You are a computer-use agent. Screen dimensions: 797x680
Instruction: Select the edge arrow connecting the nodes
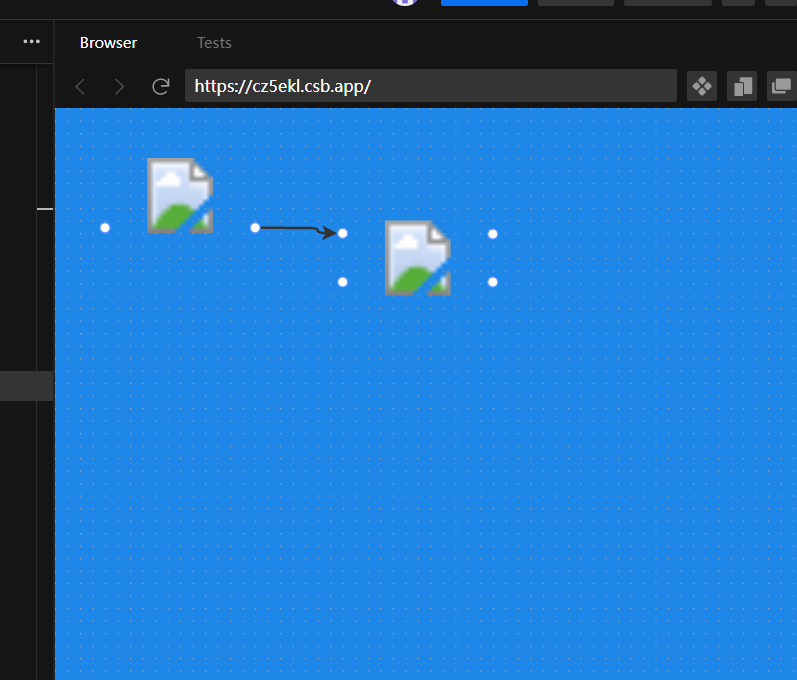click(x=297, y=229)
